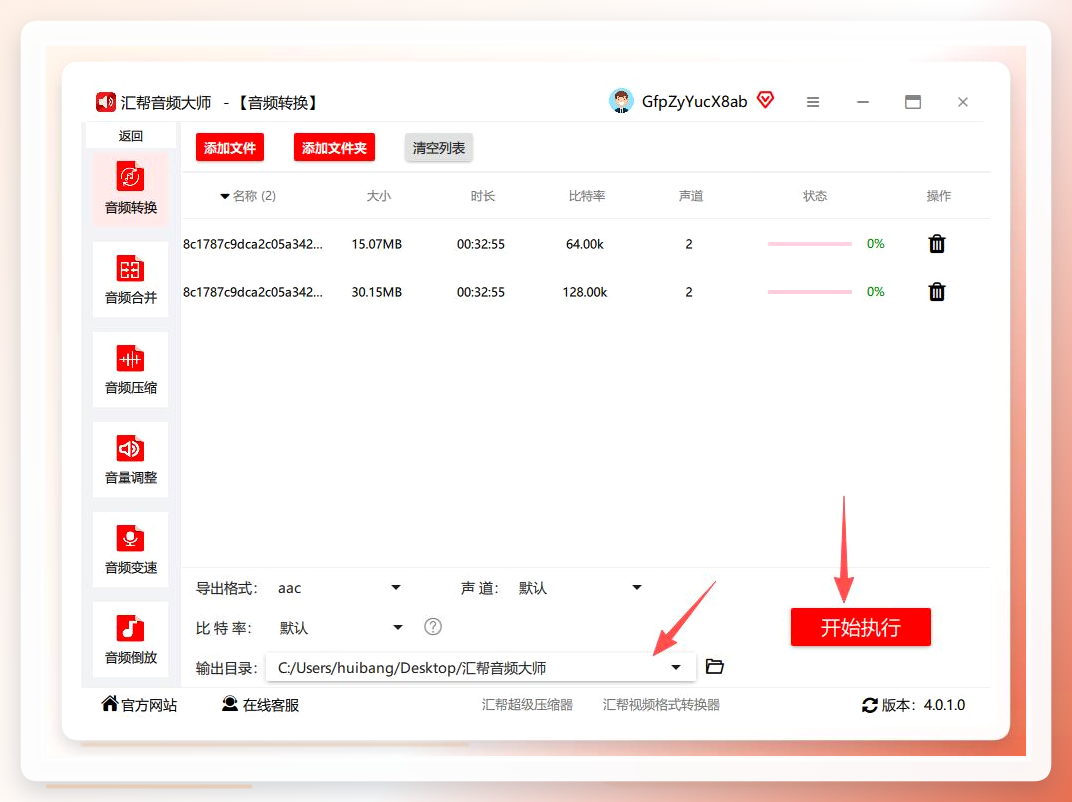Screen dimensions: 1072x802
Task: Click the 清空列表 button
Action: [x=439, y=148]
